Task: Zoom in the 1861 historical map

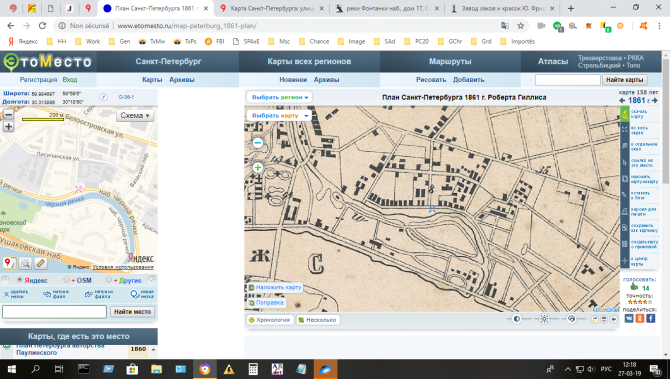Action: 258,167
